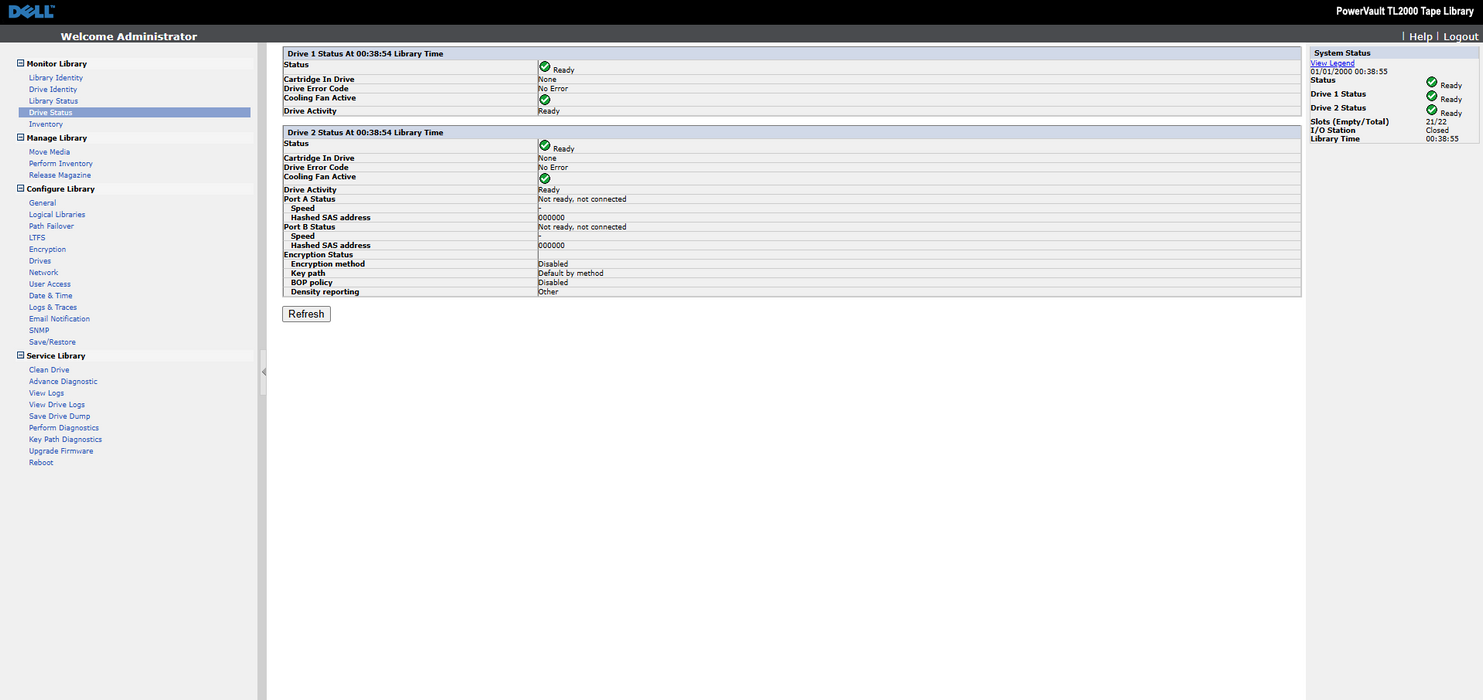
Task: Click the Refresh button
Action: (x=306, y=314)
